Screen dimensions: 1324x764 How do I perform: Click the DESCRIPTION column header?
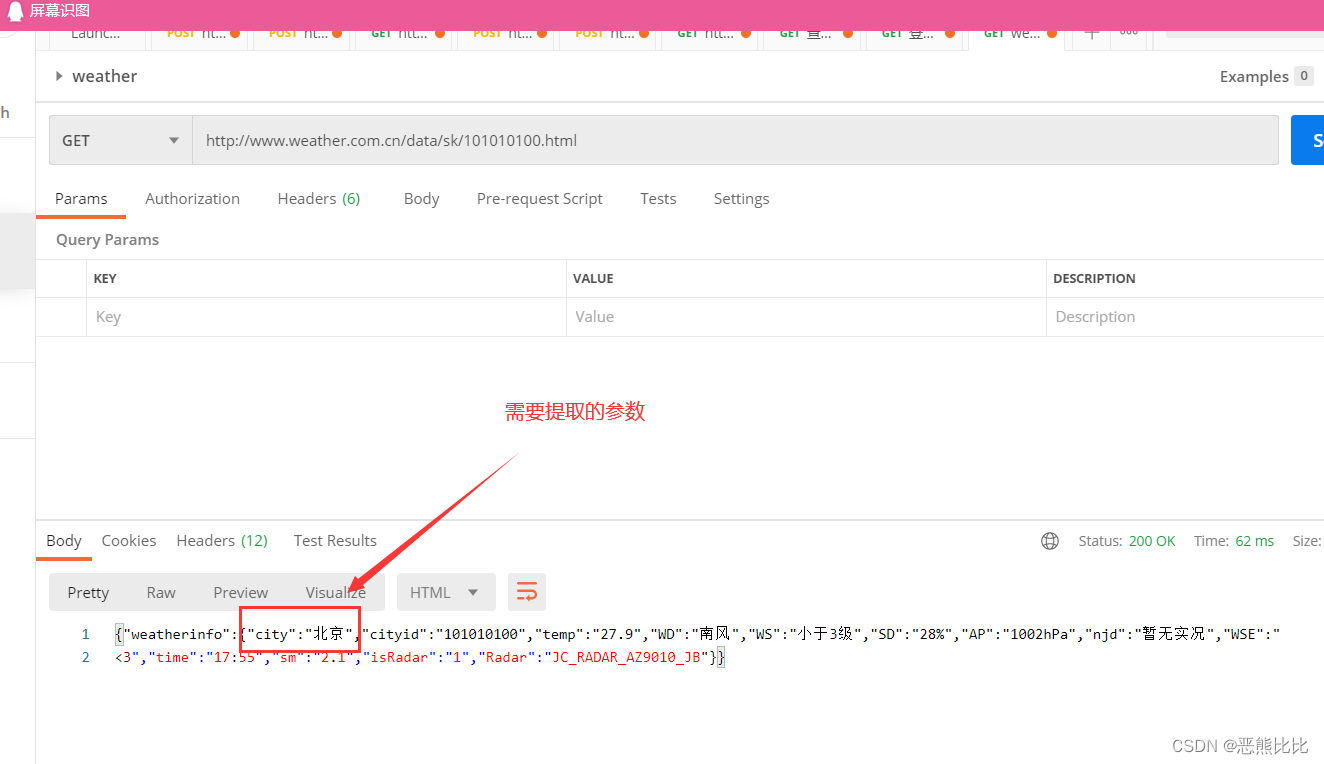[x=1094, y=278]
